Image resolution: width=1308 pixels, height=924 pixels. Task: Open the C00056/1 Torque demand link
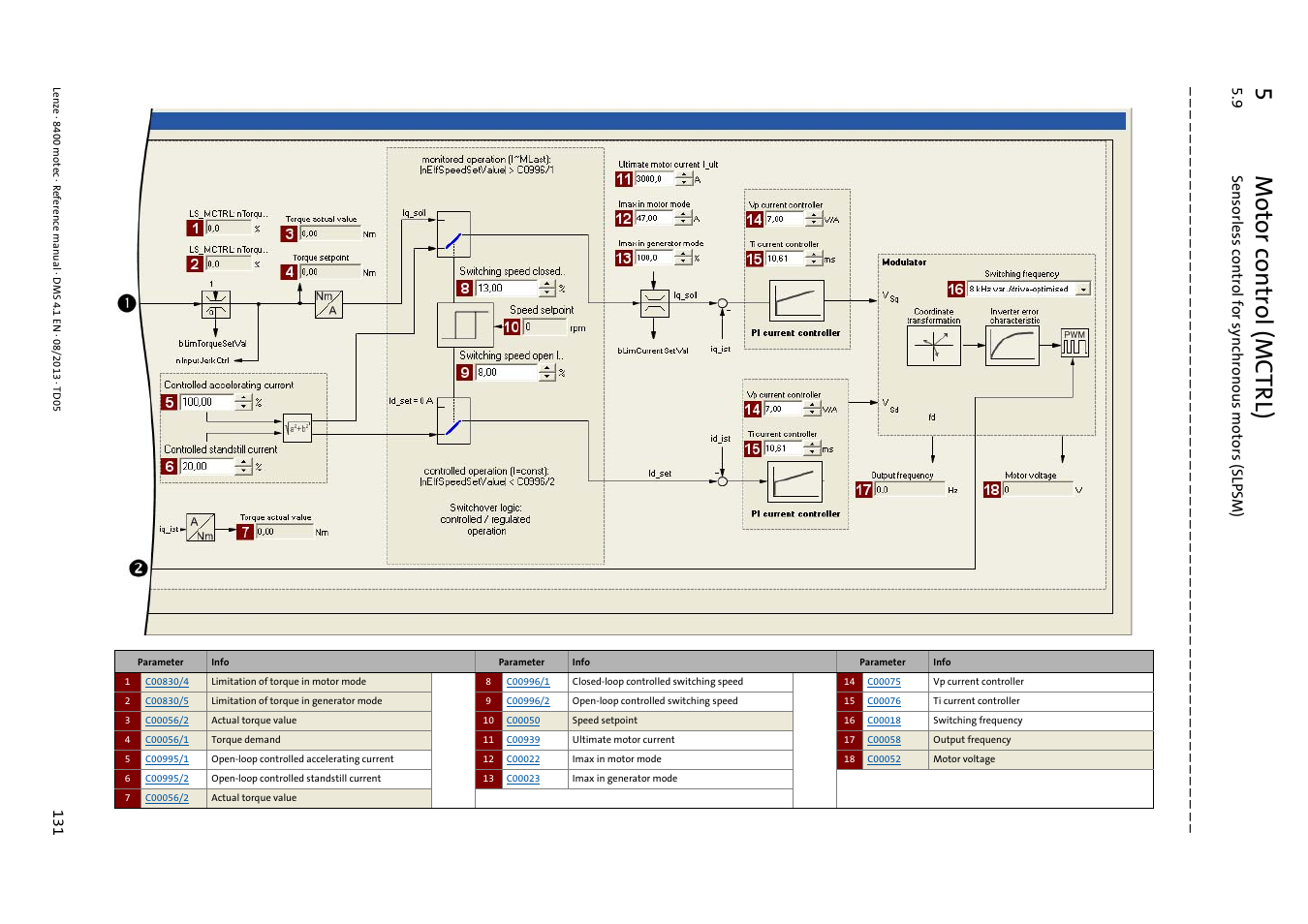point(167,740)
